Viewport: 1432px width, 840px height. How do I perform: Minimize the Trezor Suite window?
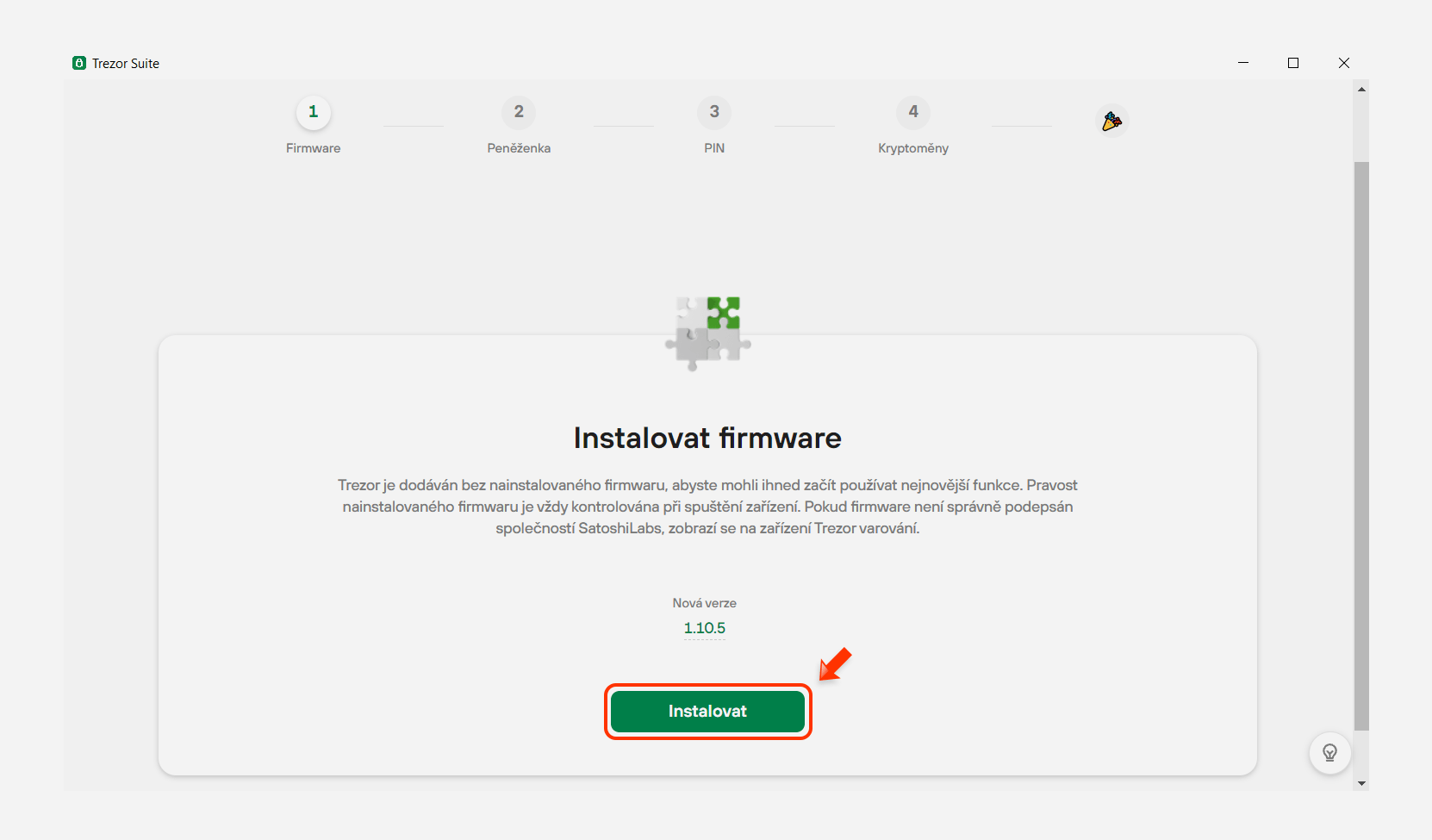pyautogui.click(x=1243, y=63)
